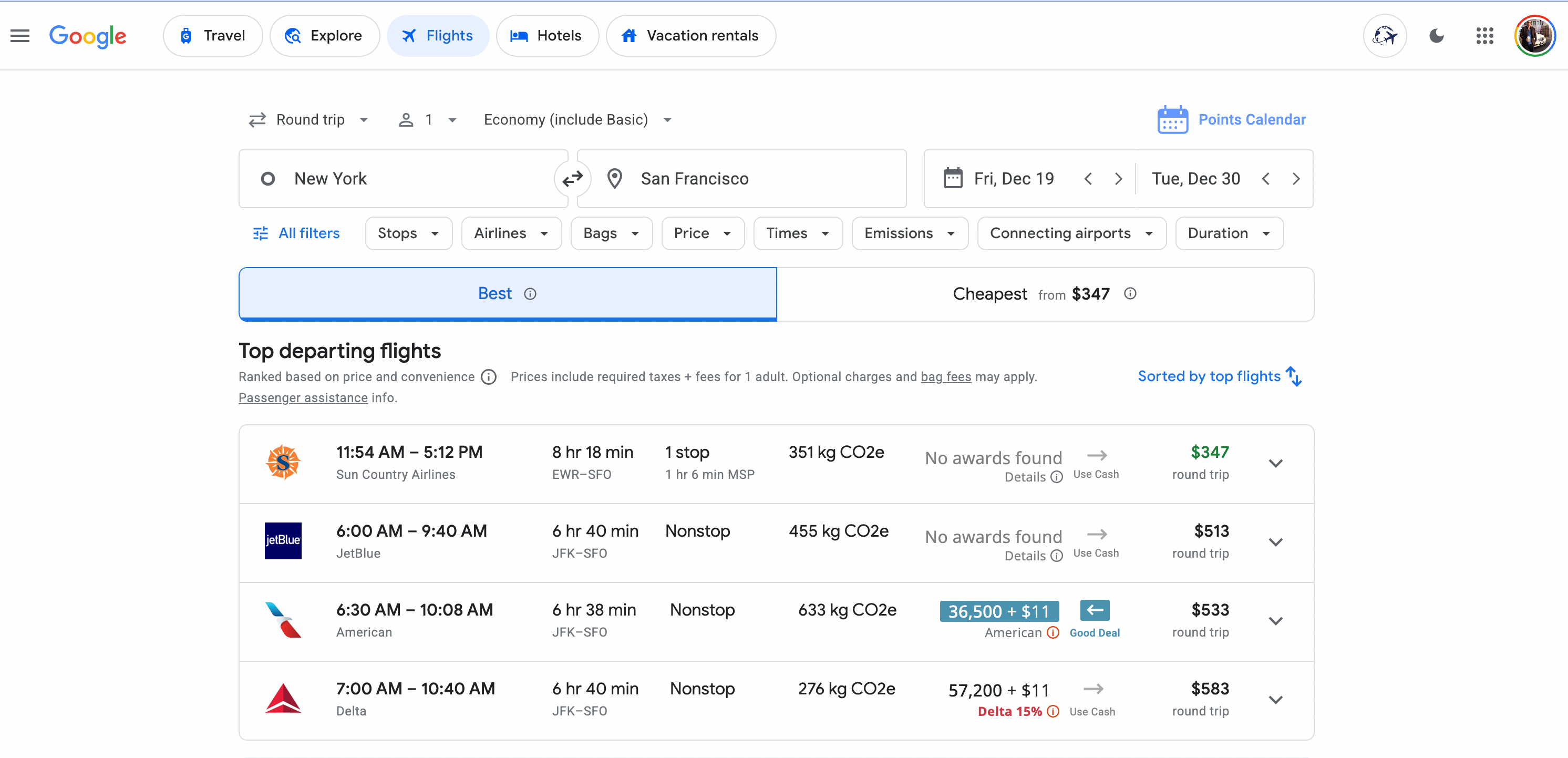Image resolution: width=1568 pixels, height=758 pixels.
Task: Open the Round trip dropdown
Action: coord(309,120)
